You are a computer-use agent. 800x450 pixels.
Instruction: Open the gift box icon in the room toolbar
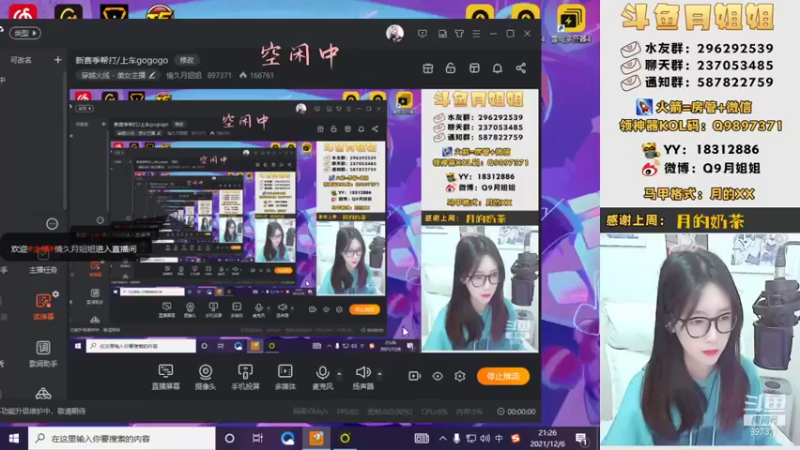click(428, 68)
